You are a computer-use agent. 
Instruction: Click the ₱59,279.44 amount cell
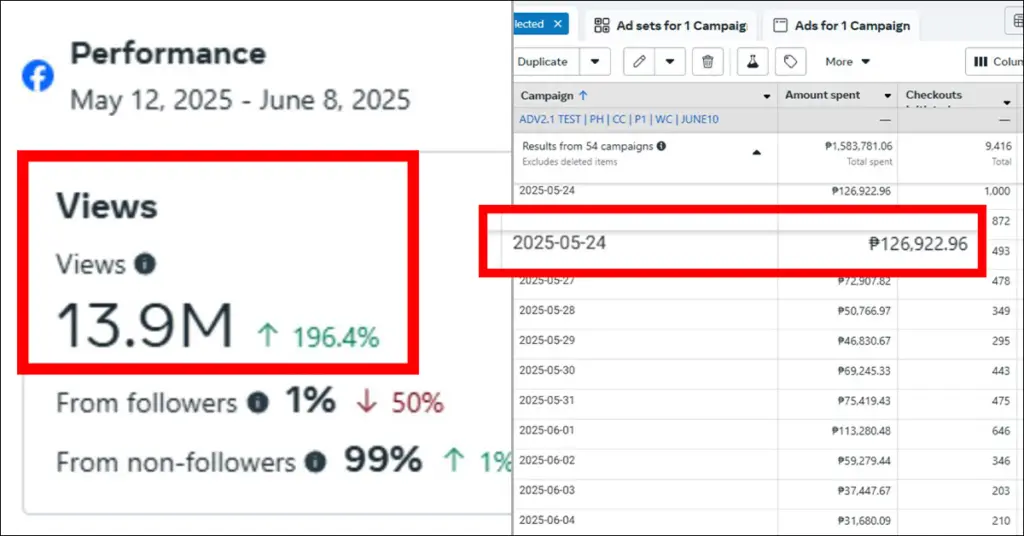click(x=864, y=461)
